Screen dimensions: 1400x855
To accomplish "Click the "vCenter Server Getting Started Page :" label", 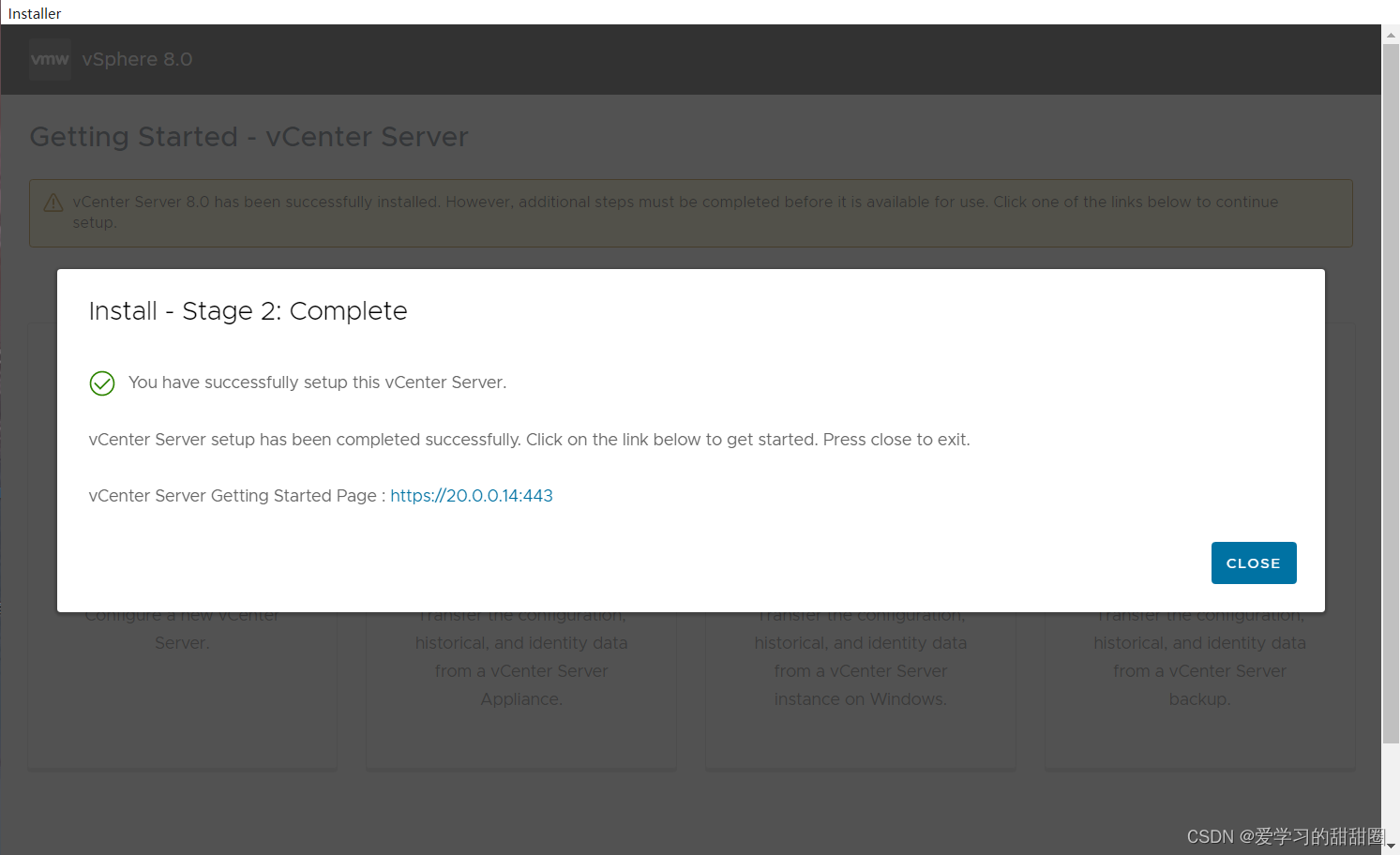I will (237, 496).
